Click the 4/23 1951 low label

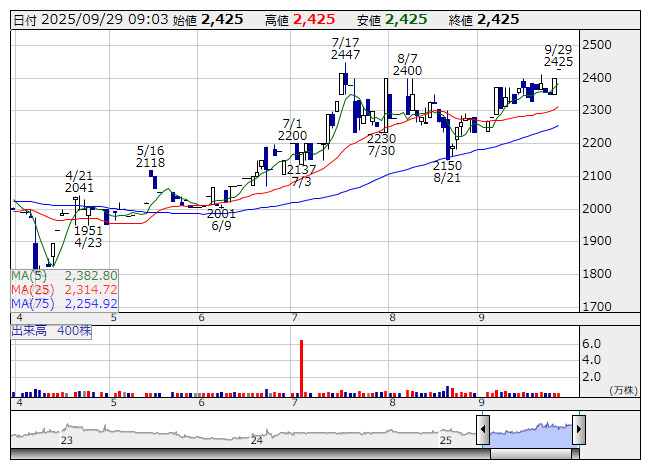point(88,236)
